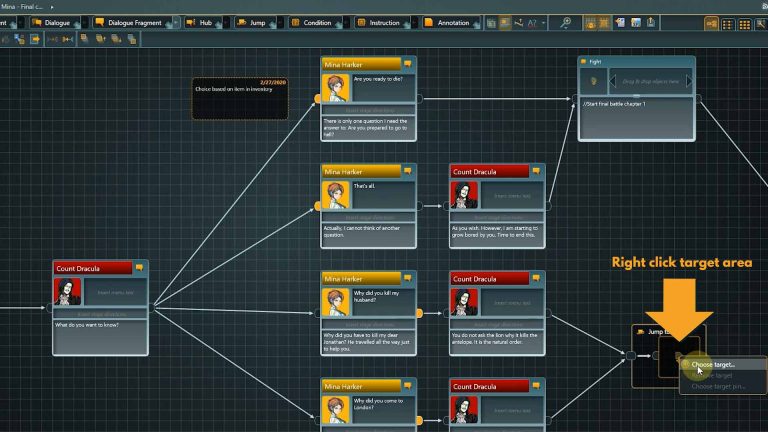Click right arrow of the Fight node's object strip
Viewport: 768px width, 432px height.
(x=689, y=81)
